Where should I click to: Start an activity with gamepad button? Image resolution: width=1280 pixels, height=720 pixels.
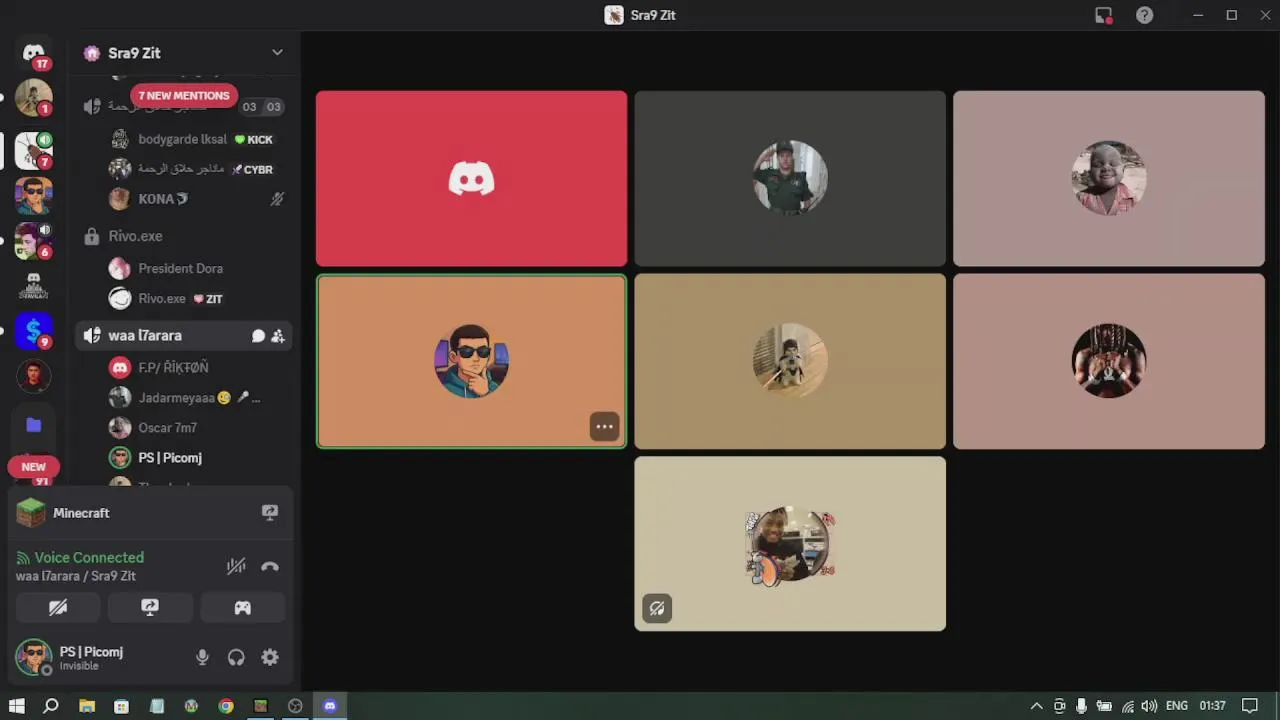(x=242, y=607)
